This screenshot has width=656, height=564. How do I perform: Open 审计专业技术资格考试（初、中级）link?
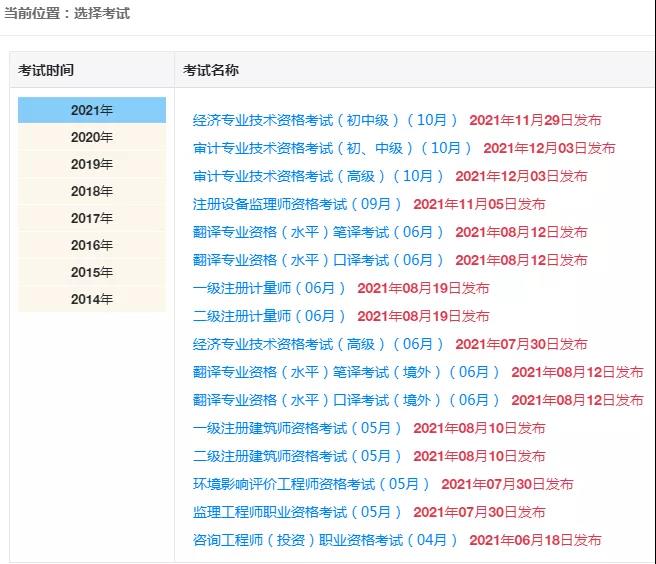tap(332, 148)
